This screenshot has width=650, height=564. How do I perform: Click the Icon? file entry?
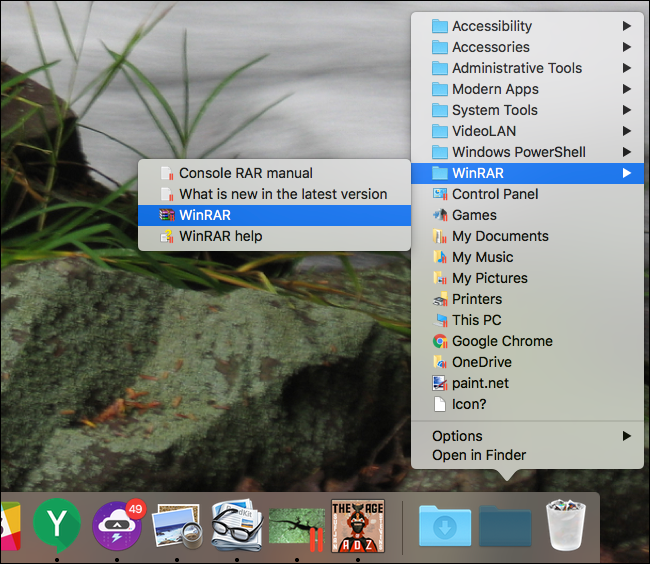(527, 404)
